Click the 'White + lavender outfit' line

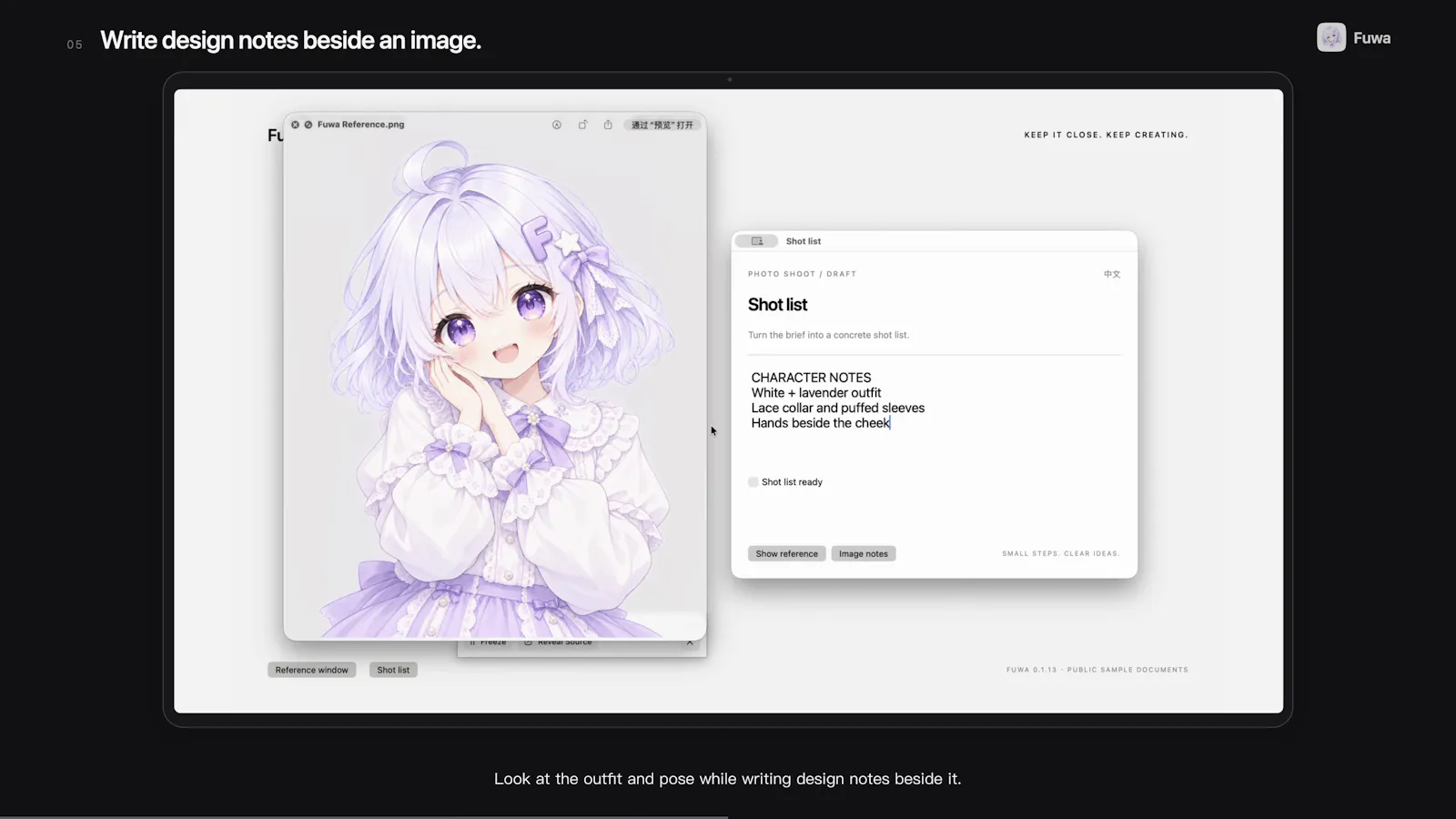(816, 393)
